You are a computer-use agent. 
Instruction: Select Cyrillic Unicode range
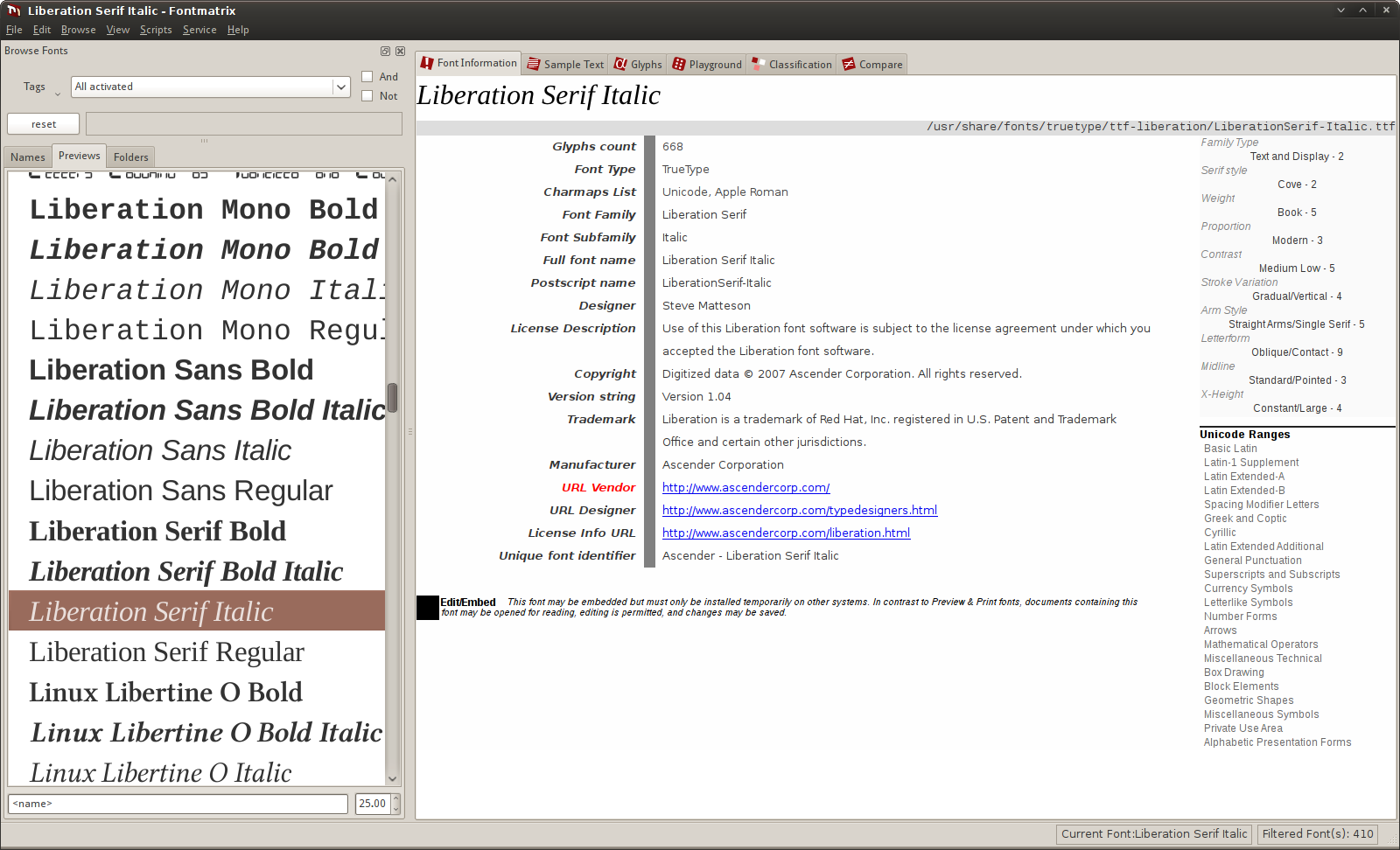coord(1220,533)
